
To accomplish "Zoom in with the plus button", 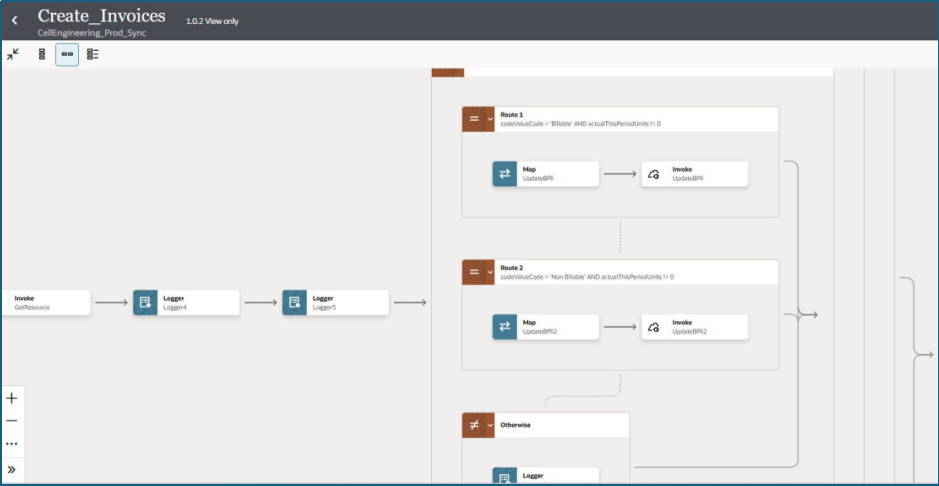I will click(11, 399).
